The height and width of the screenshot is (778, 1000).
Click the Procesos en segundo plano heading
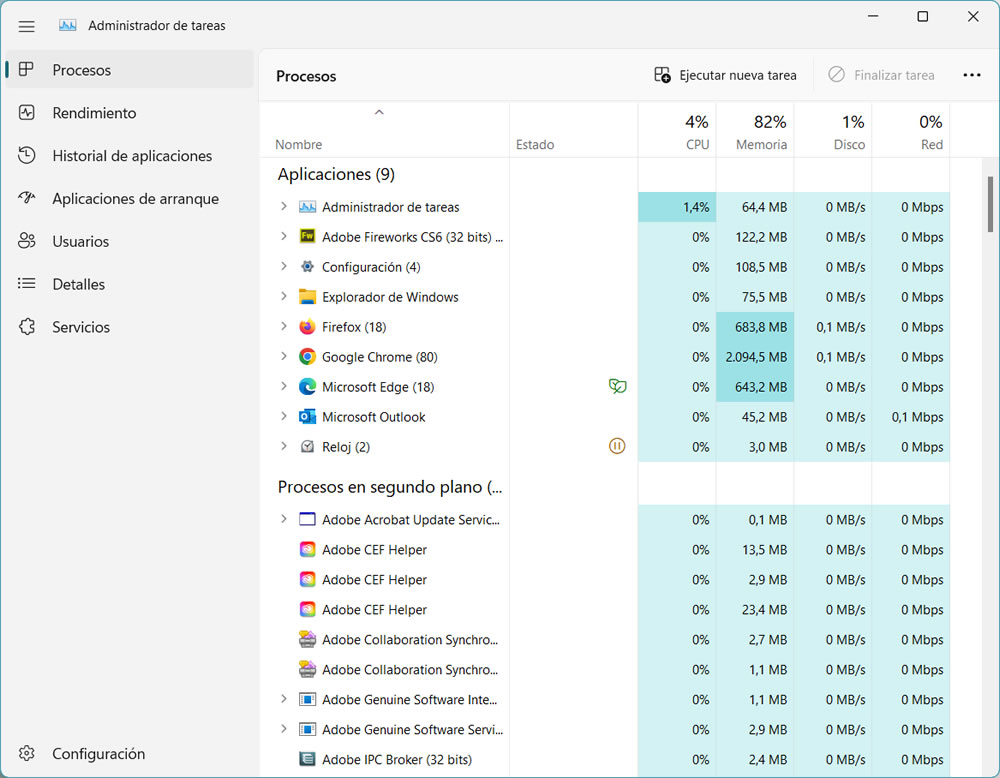click(x=390, y=487)
